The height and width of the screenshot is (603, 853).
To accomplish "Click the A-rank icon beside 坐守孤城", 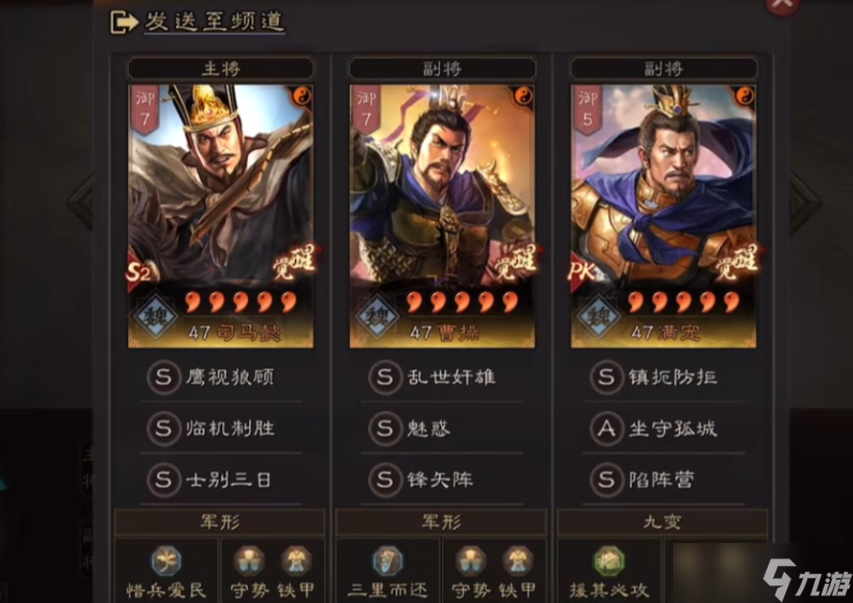I will point(606,428).
